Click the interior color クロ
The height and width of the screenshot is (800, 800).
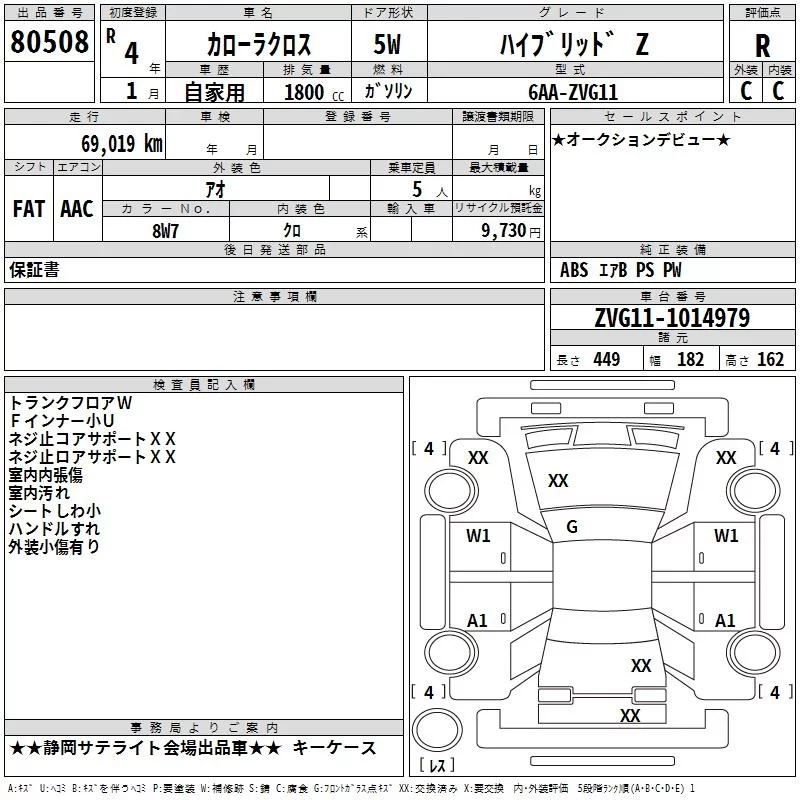(292, 231)
